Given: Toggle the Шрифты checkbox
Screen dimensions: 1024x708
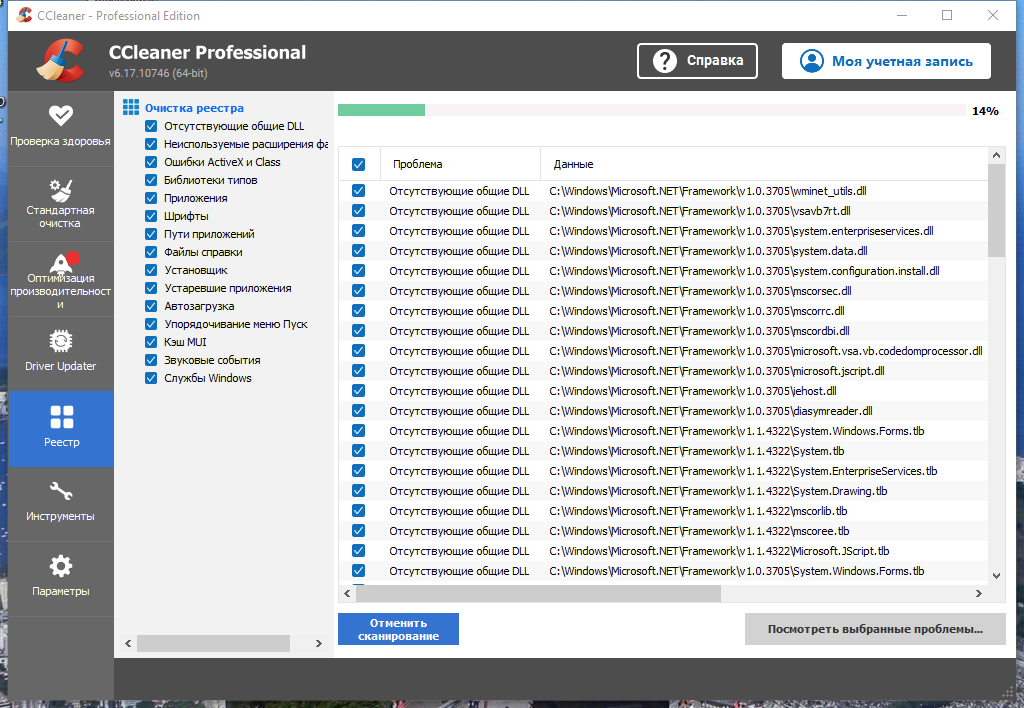Looking at the screenshot, I should pos(151,216).
